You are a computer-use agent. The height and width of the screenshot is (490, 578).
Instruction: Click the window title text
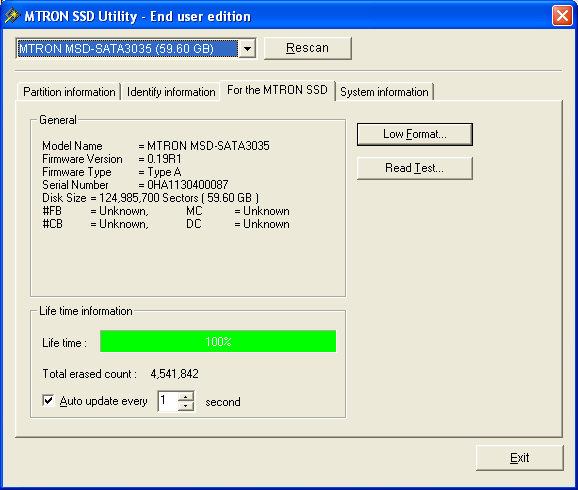(x=137, y=16)
